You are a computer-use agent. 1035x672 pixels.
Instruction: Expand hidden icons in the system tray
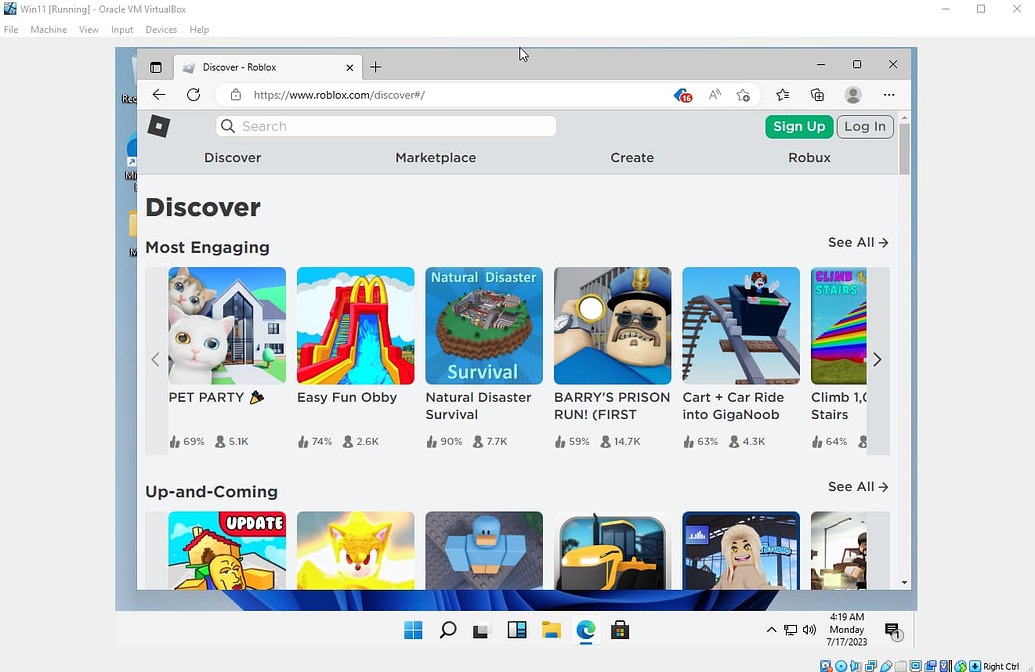pos(771,630)
